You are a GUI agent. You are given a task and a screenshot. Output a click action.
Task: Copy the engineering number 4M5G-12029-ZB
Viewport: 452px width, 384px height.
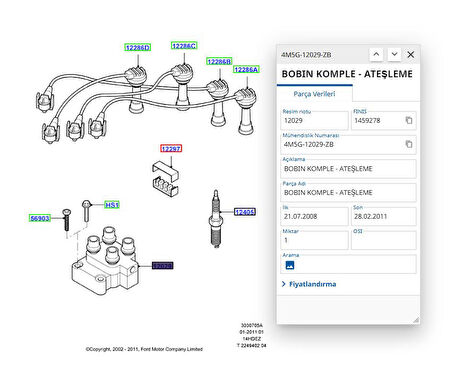click(x=409, y=144)
